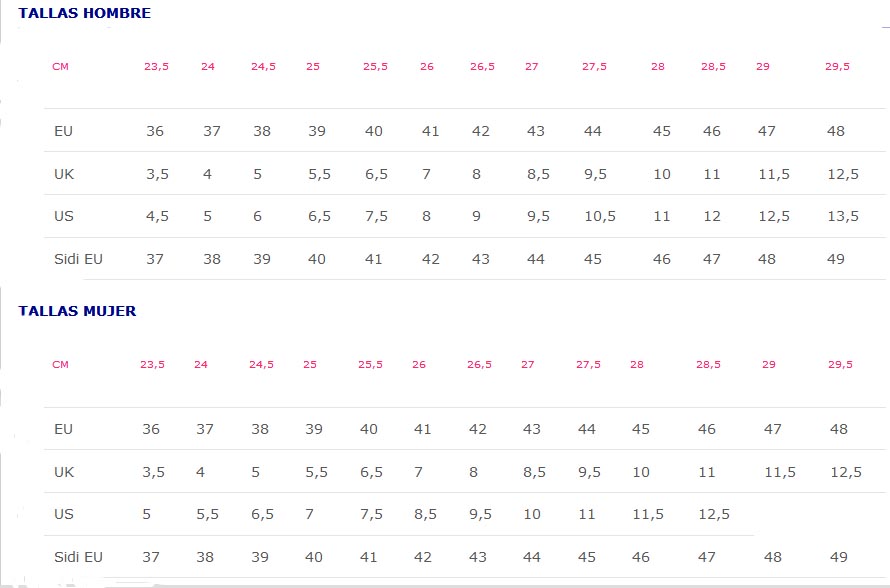Click Sidi EU 49 in men's table
The width and height of the screenshot is (890, 588).
[836, 259]
